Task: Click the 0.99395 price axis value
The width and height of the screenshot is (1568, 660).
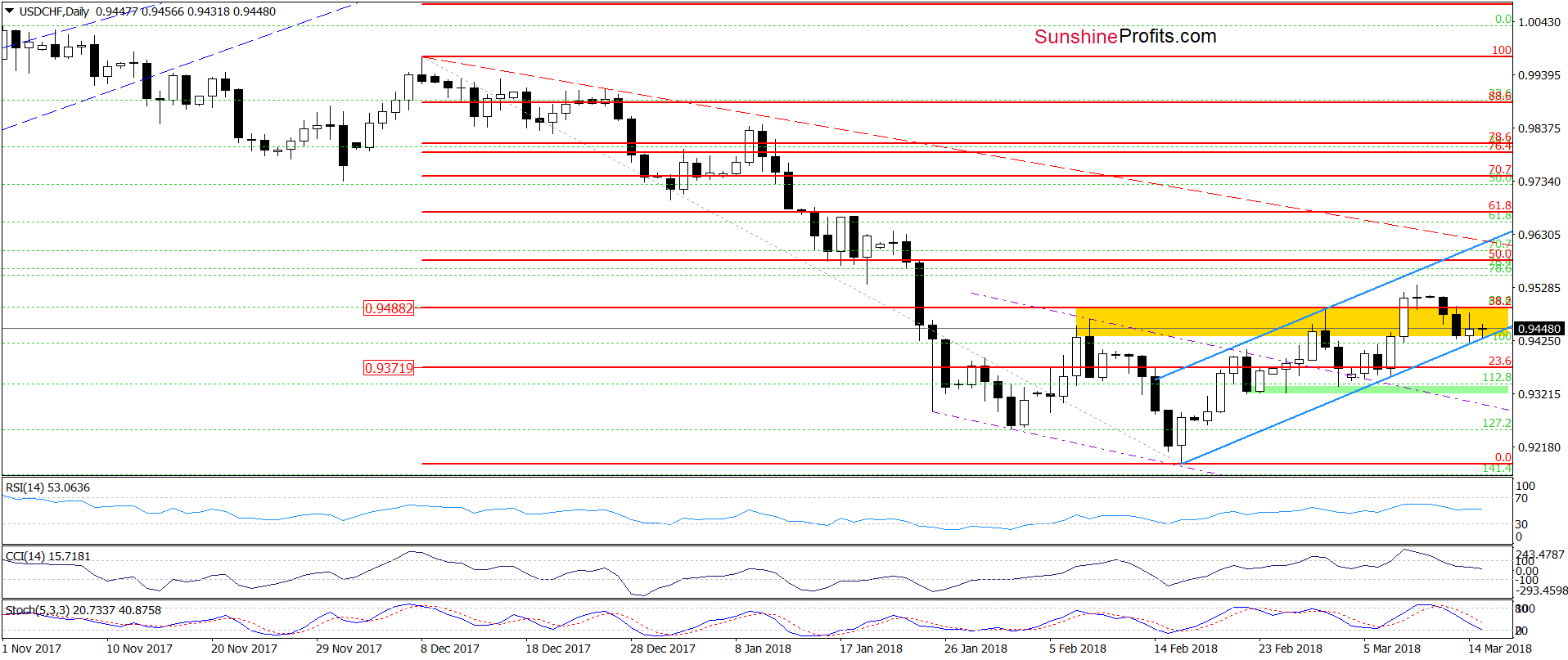Action: click(1539, 75)
